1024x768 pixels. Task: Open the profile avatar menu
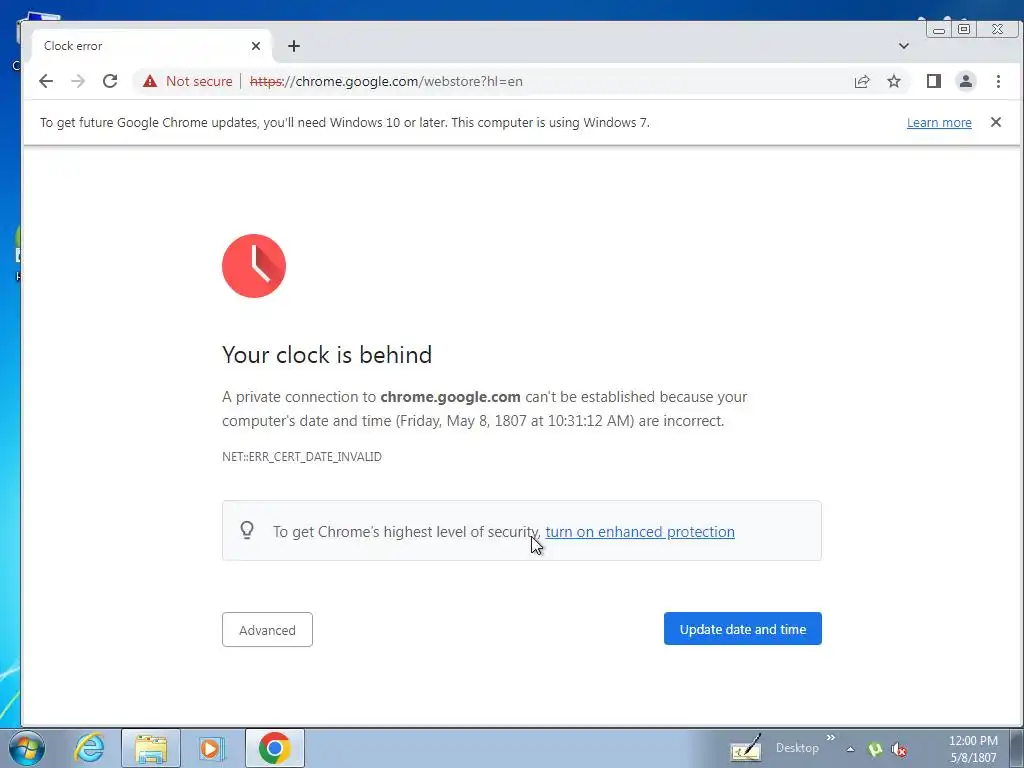(966, 81)
